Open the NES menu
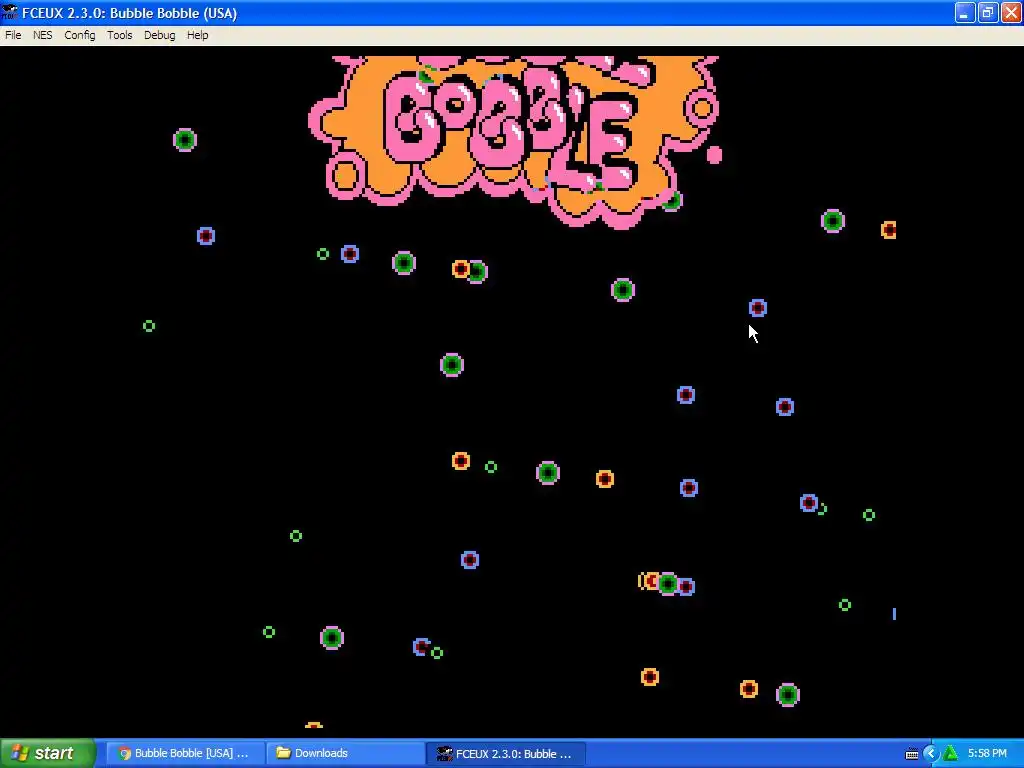Screen dimensions: 1024x768 (x=42, y=35)
